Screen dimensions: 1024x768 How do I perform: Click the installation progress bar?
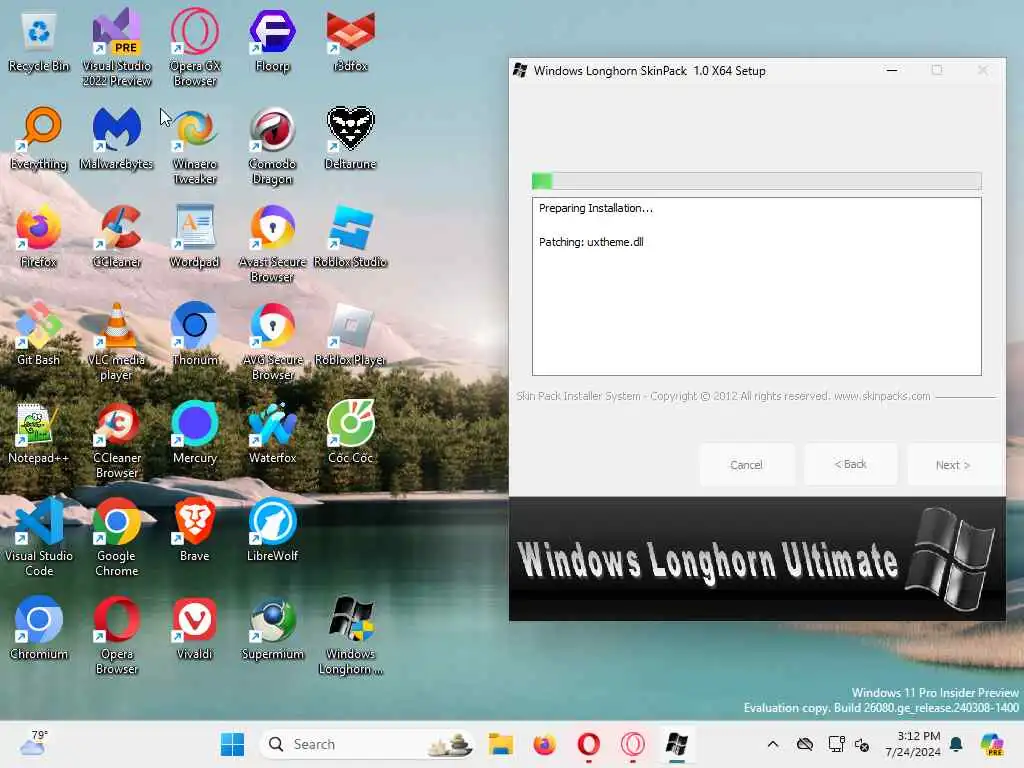point(756,180)
